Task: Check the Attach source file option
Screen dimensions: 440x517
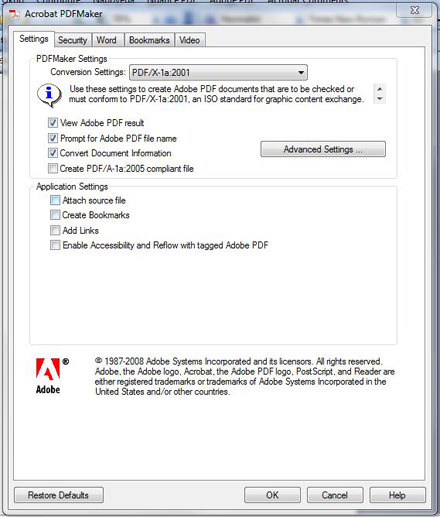Action: (55, 200)
